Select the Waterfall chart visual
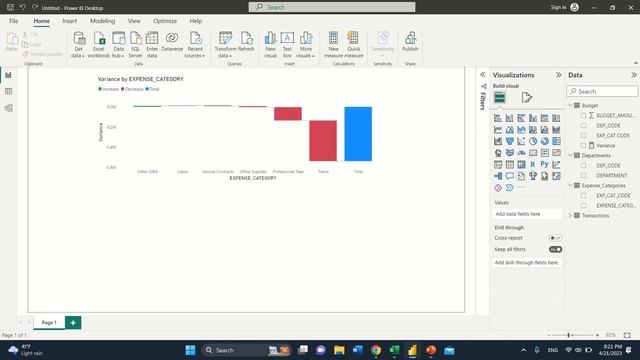Image resolution: width=640 pixels, height=360 pixels. pyautogui.click(x=498, y=141)
